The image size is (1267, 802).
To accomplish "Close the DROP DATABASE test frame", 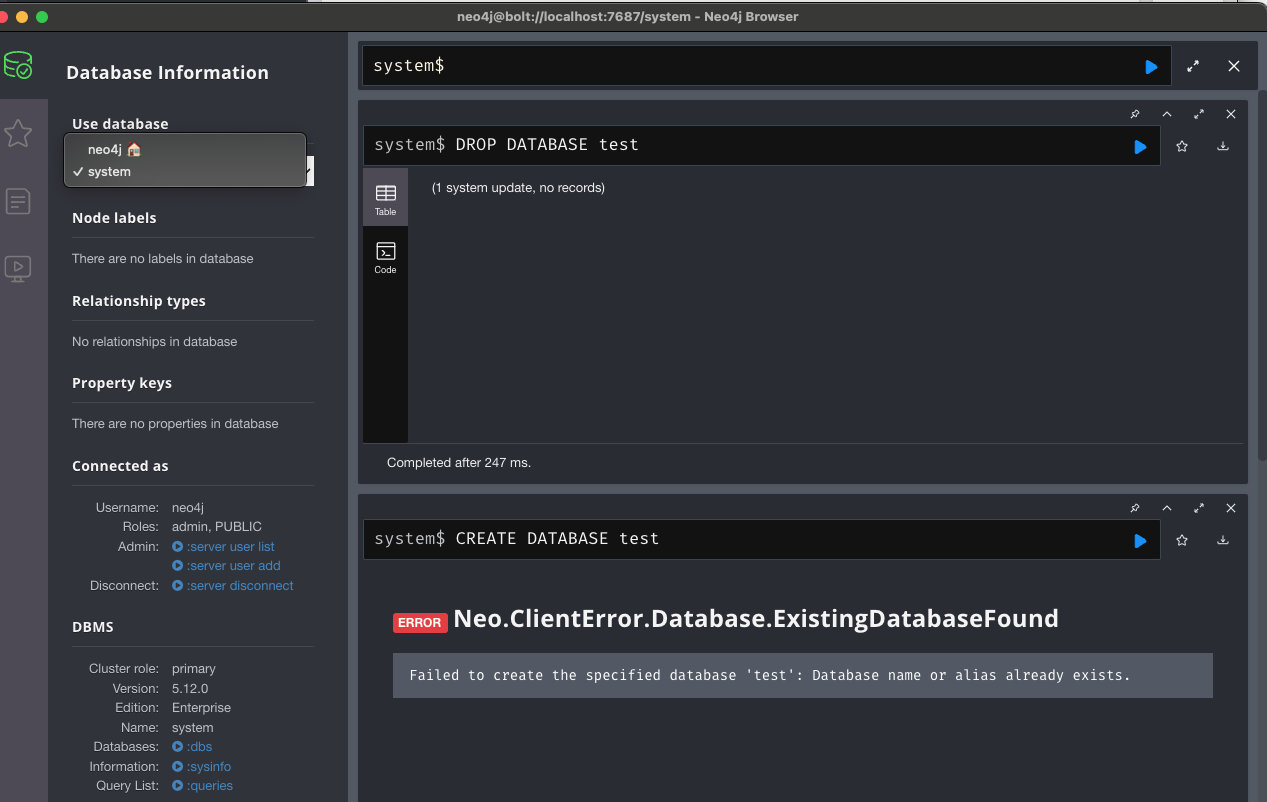I will pyautogui.click(x=1231, y=114).
